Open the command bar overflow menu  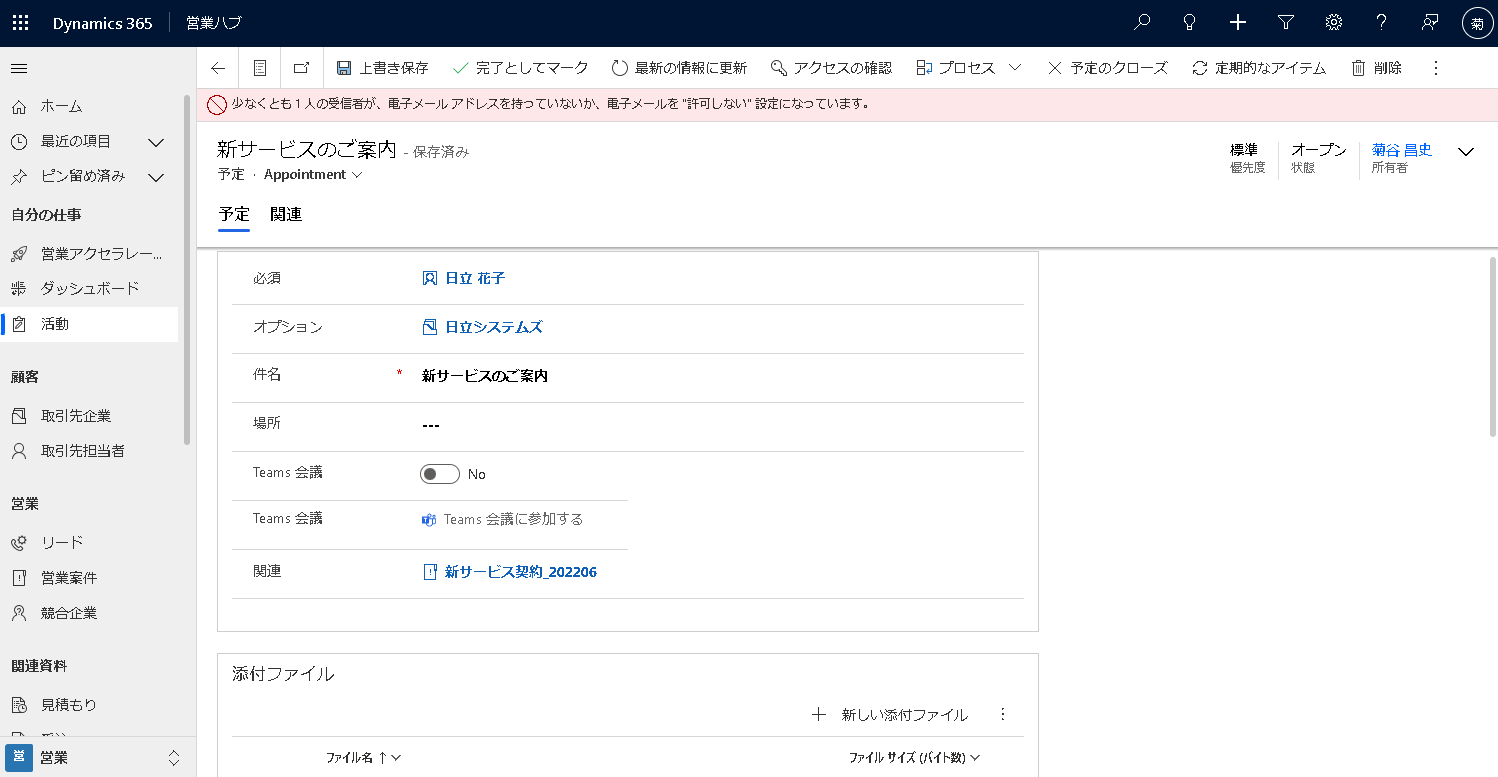click(1436, 68)
